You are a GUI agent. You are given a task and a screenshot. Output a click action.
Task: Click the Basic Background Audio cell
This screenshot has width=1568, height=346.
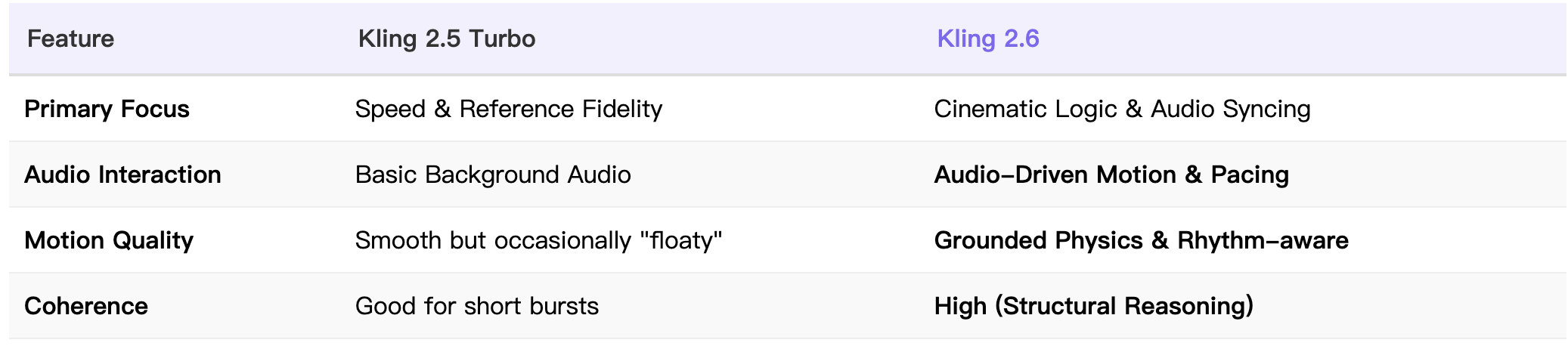(x=493, y=175)
